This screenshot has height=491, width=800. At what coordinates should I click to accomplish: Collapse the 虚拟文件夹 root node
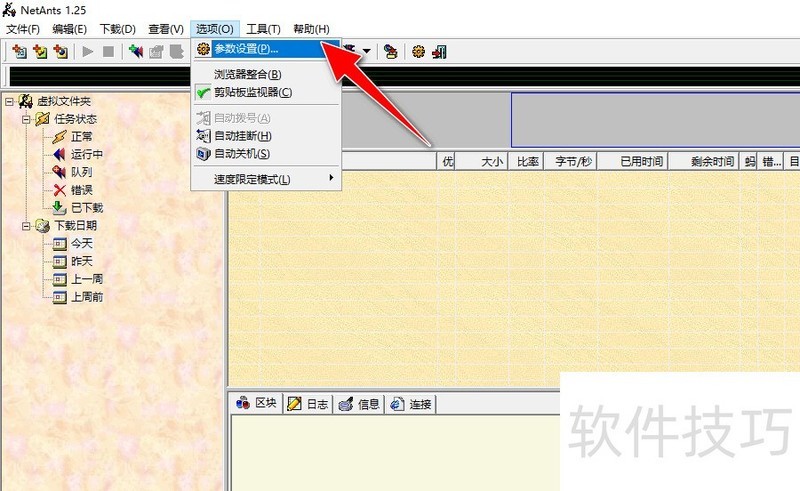(9, 102)
